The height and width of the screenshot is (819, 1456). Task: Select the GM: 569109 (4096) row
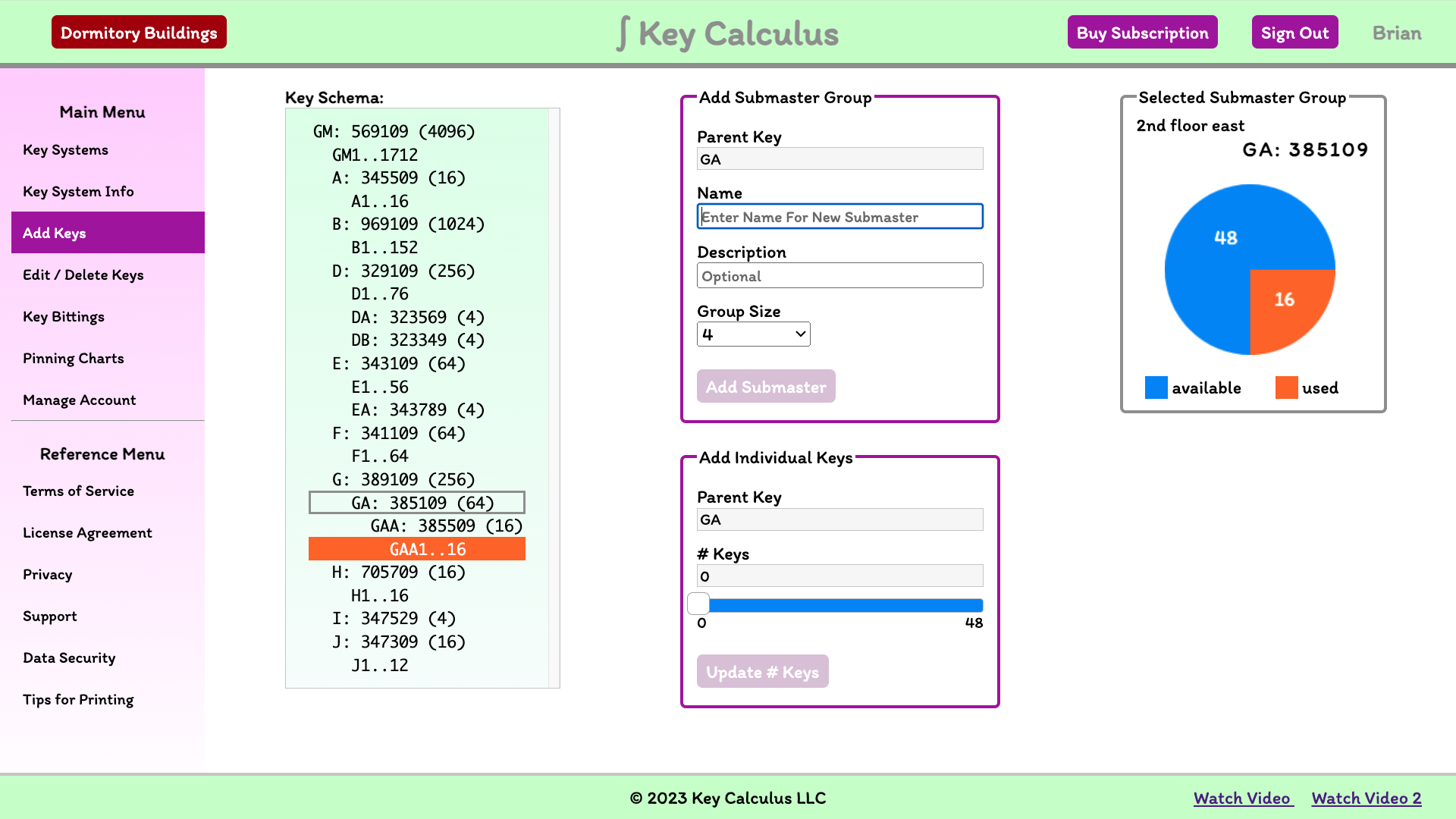(x=417, y=131)
